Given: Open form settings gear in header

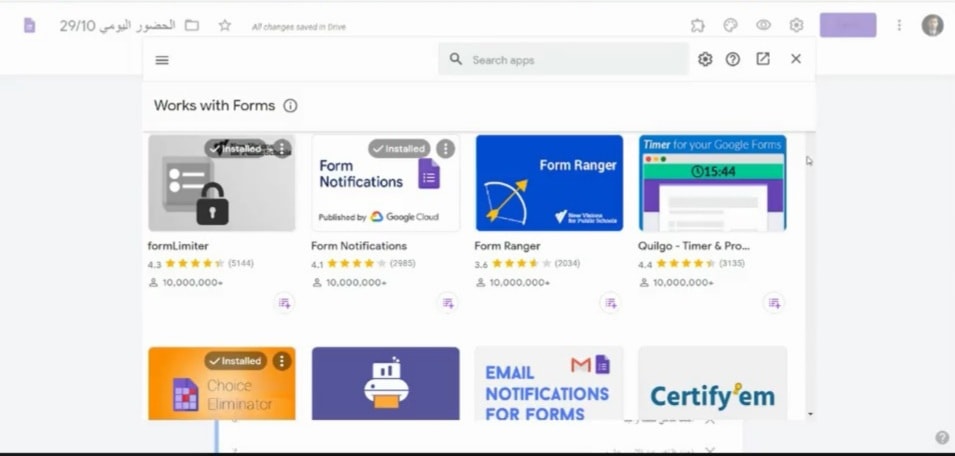Looking at the screenshot, I should (x=796, y=25).
